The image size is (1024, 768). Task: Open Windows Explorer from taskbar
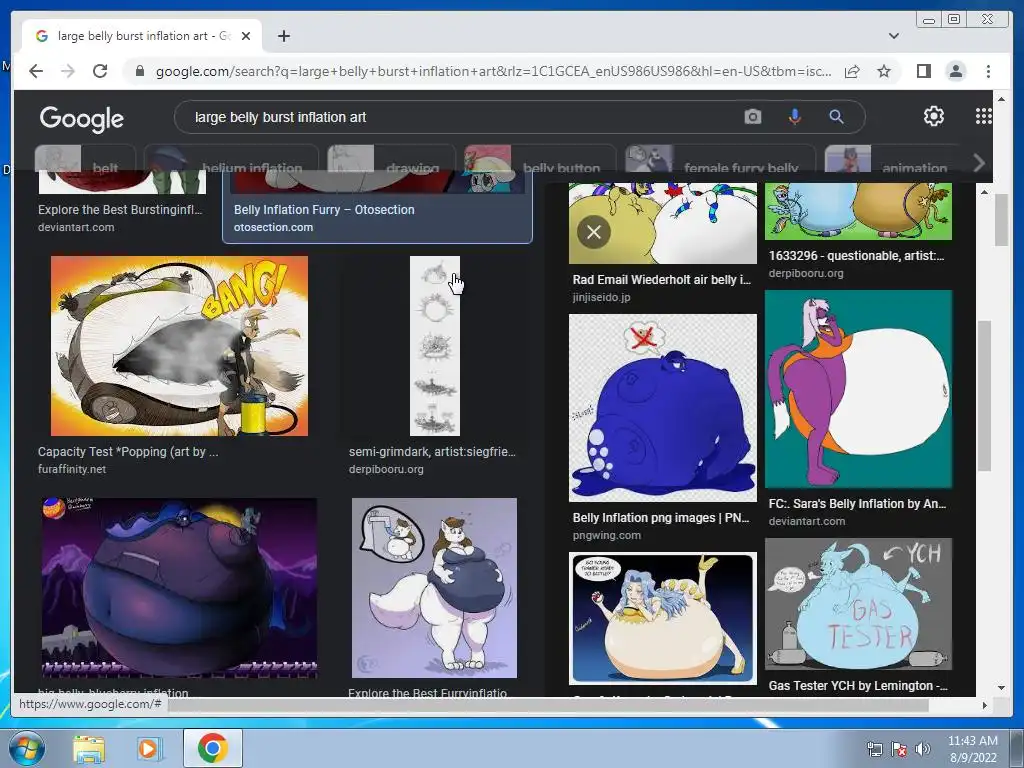tap(89, 748)
